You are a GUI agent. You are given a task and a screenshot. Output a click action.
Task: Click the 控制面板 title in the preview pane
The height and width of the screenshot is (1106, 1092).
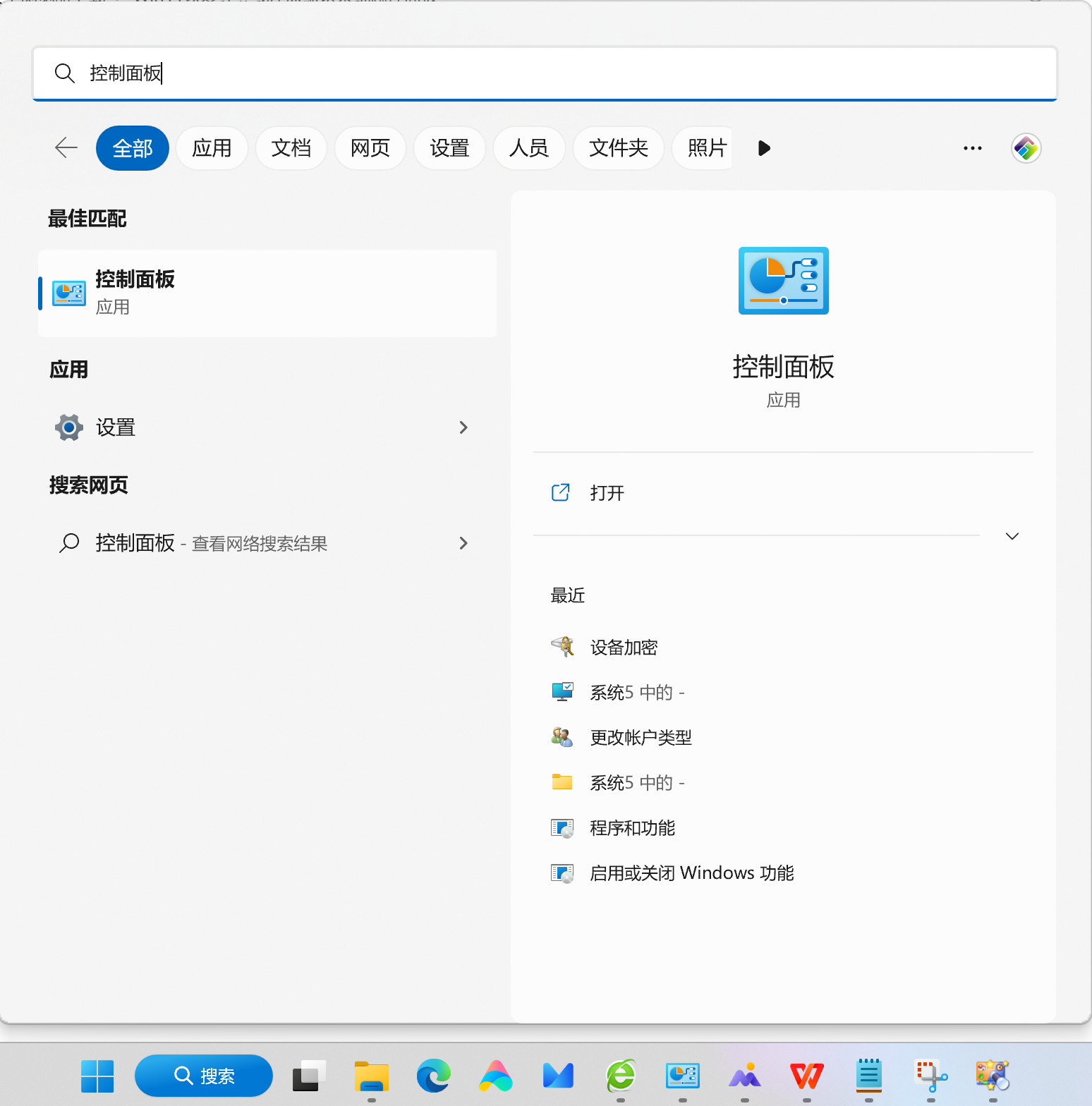pos(784,367)
